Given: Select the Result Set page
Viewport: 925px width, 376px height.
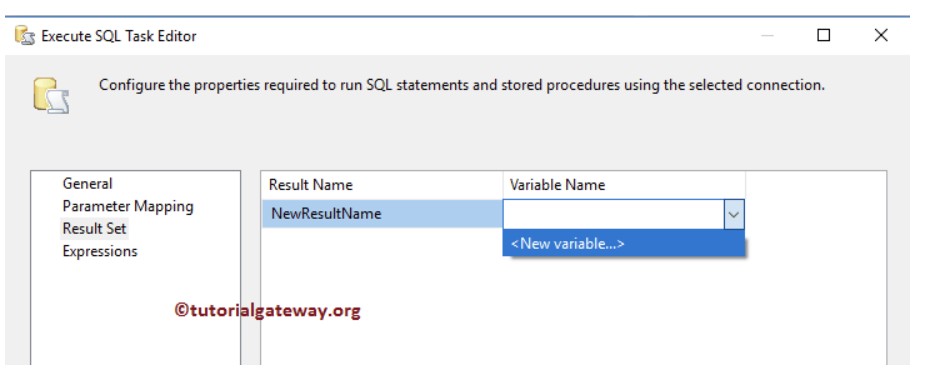Looking at the screenshot, I should [94, 228].
